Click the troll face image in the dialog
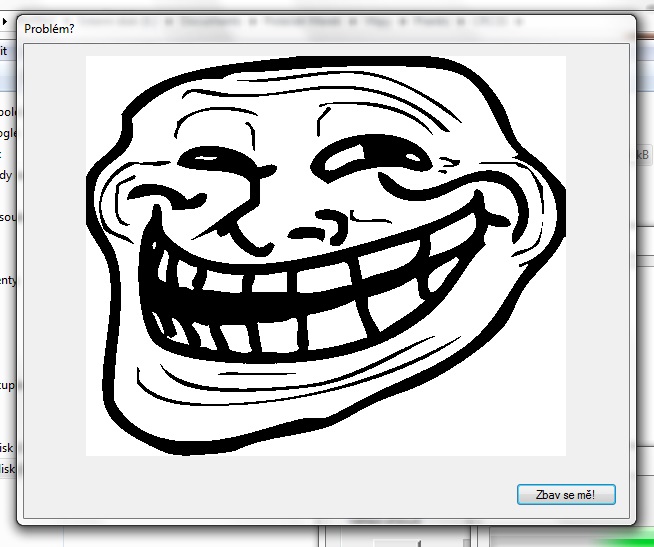654x547 pixels. 326,256
